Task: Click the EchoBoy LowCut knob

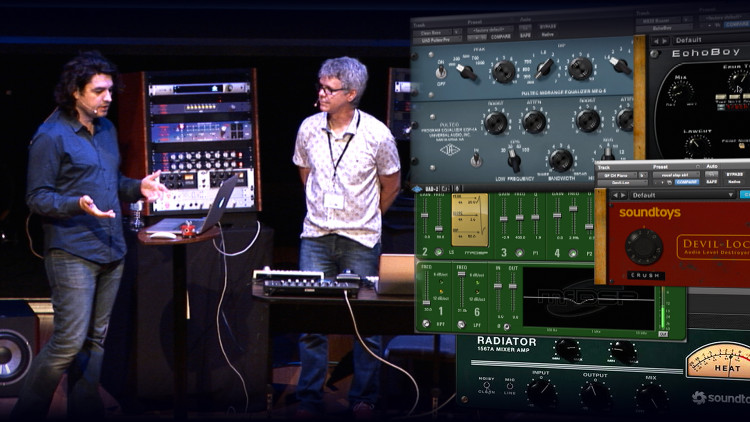Action: pos(697,146)
